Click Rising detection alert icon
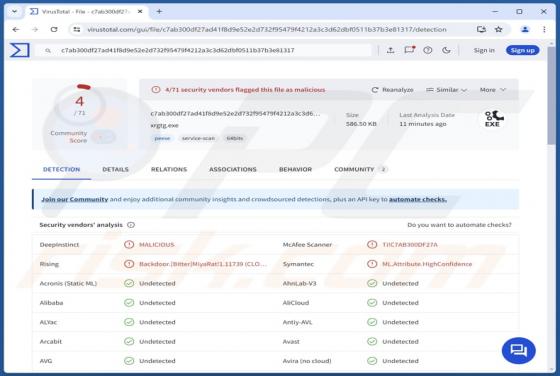The width and height of the screenshot is (560, 376). 129,264
